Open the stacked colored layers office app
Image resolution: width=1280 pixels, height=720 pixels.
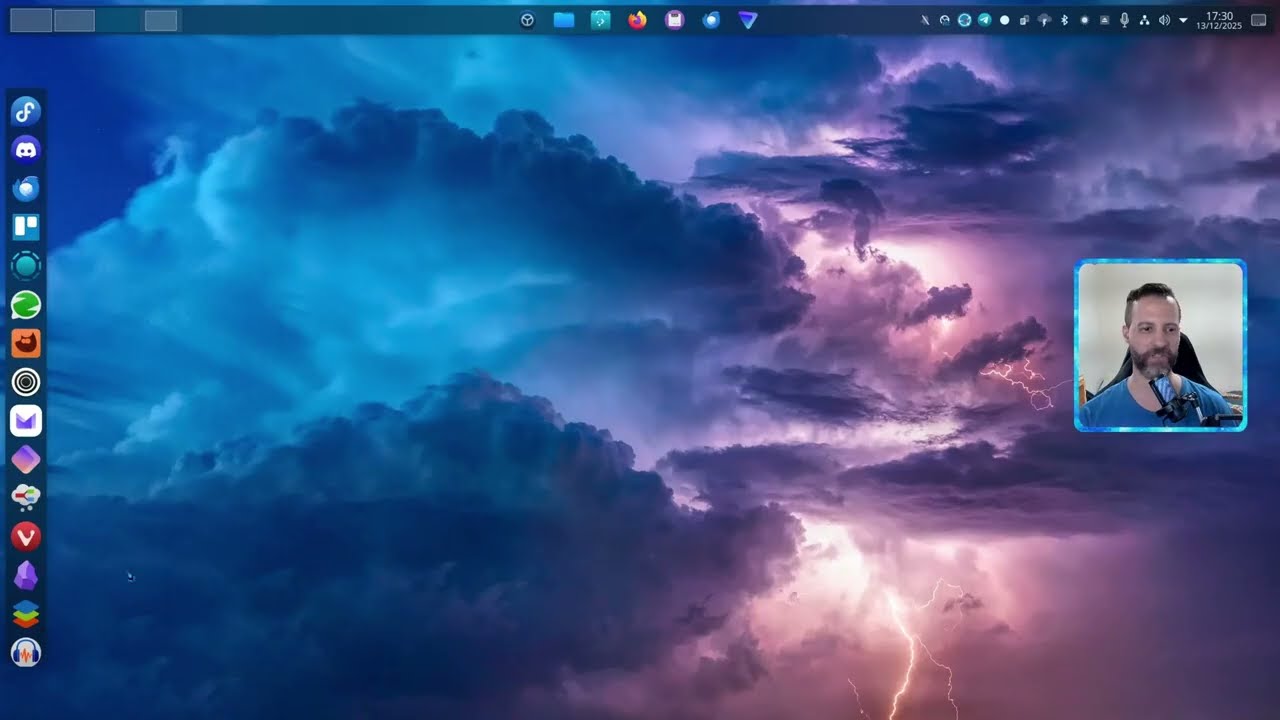[26, 614]
